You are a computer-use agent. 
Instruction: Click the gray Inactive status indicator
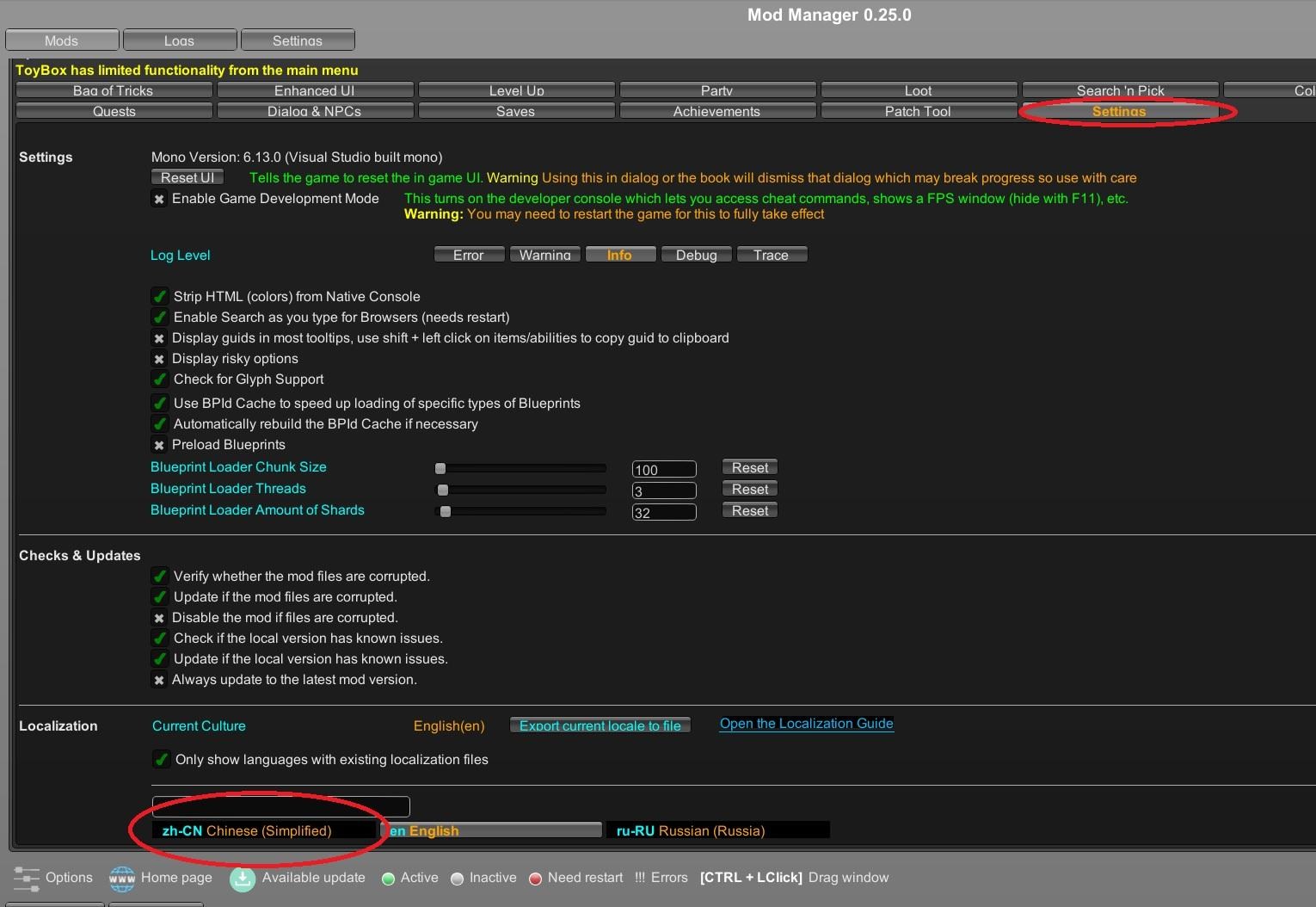458,878
